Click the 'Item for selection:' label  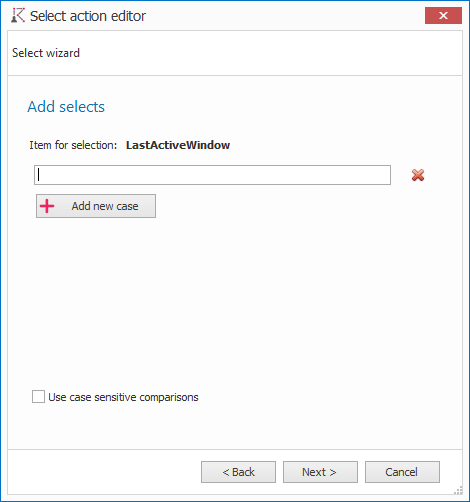[x=73, y=145]
